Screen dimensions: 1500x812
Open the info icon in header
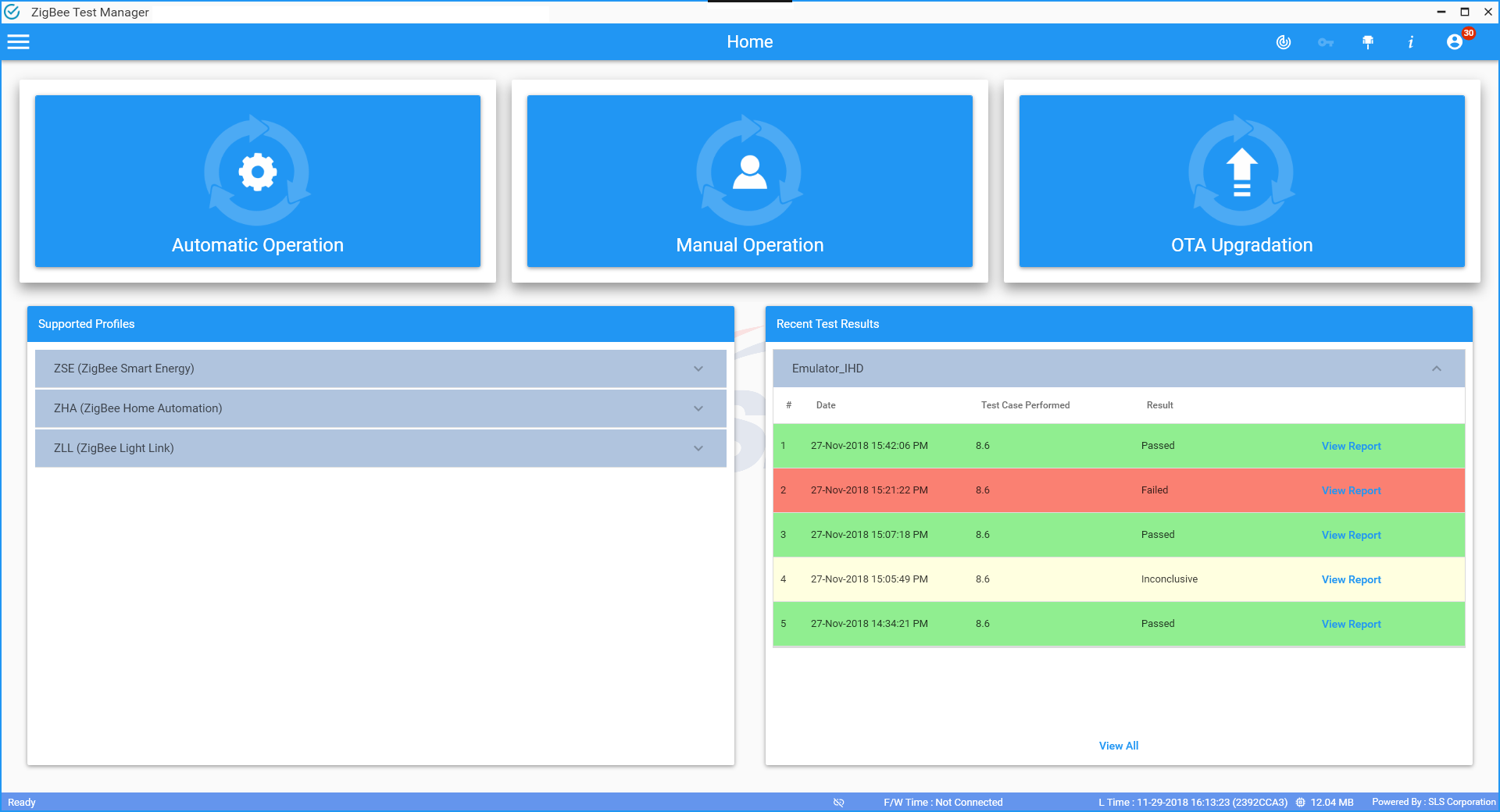tap(1411, 42)
